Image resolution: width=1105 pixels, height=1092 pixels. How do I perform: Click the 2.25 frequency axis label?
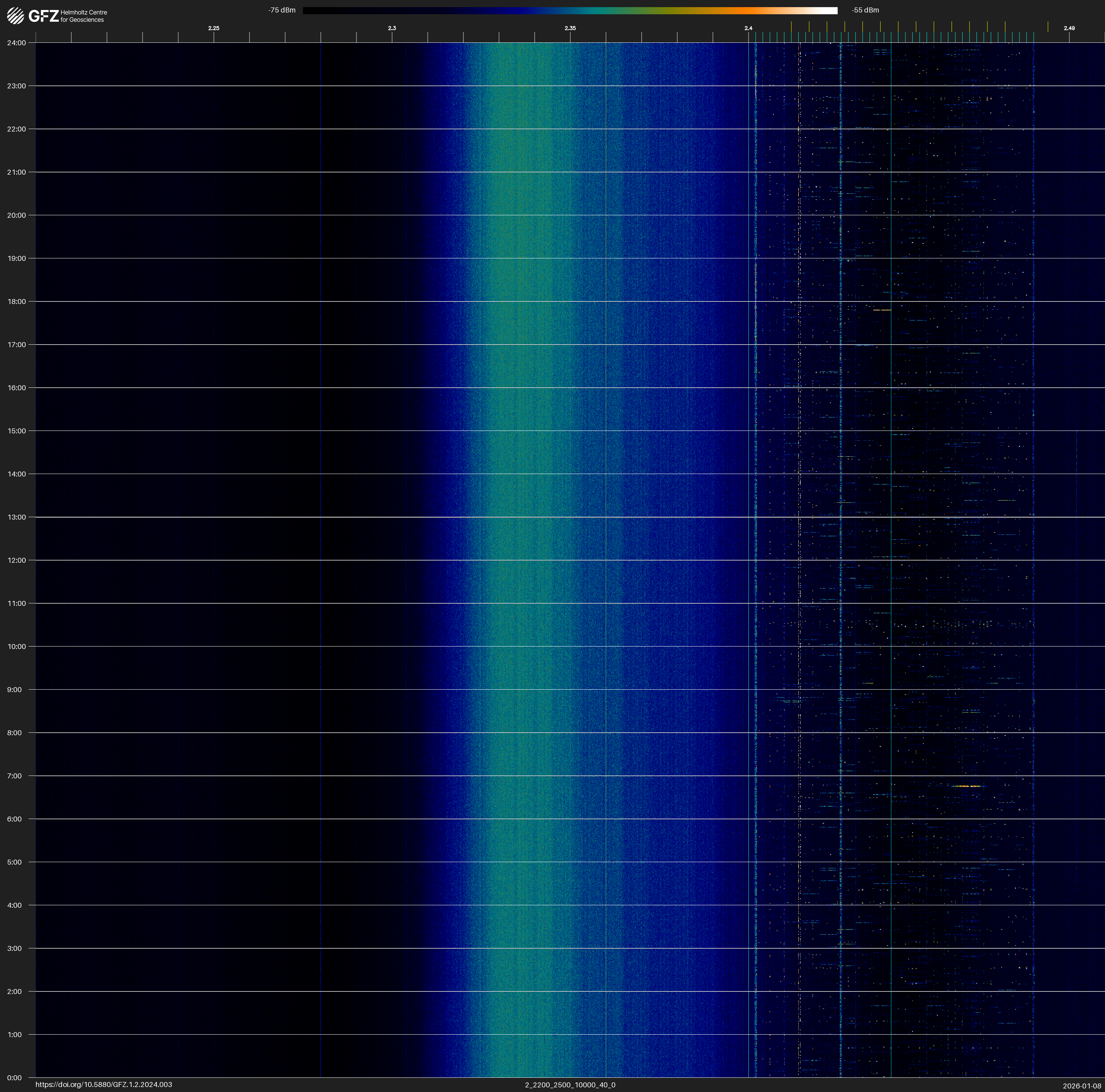[x=213, y=28]
